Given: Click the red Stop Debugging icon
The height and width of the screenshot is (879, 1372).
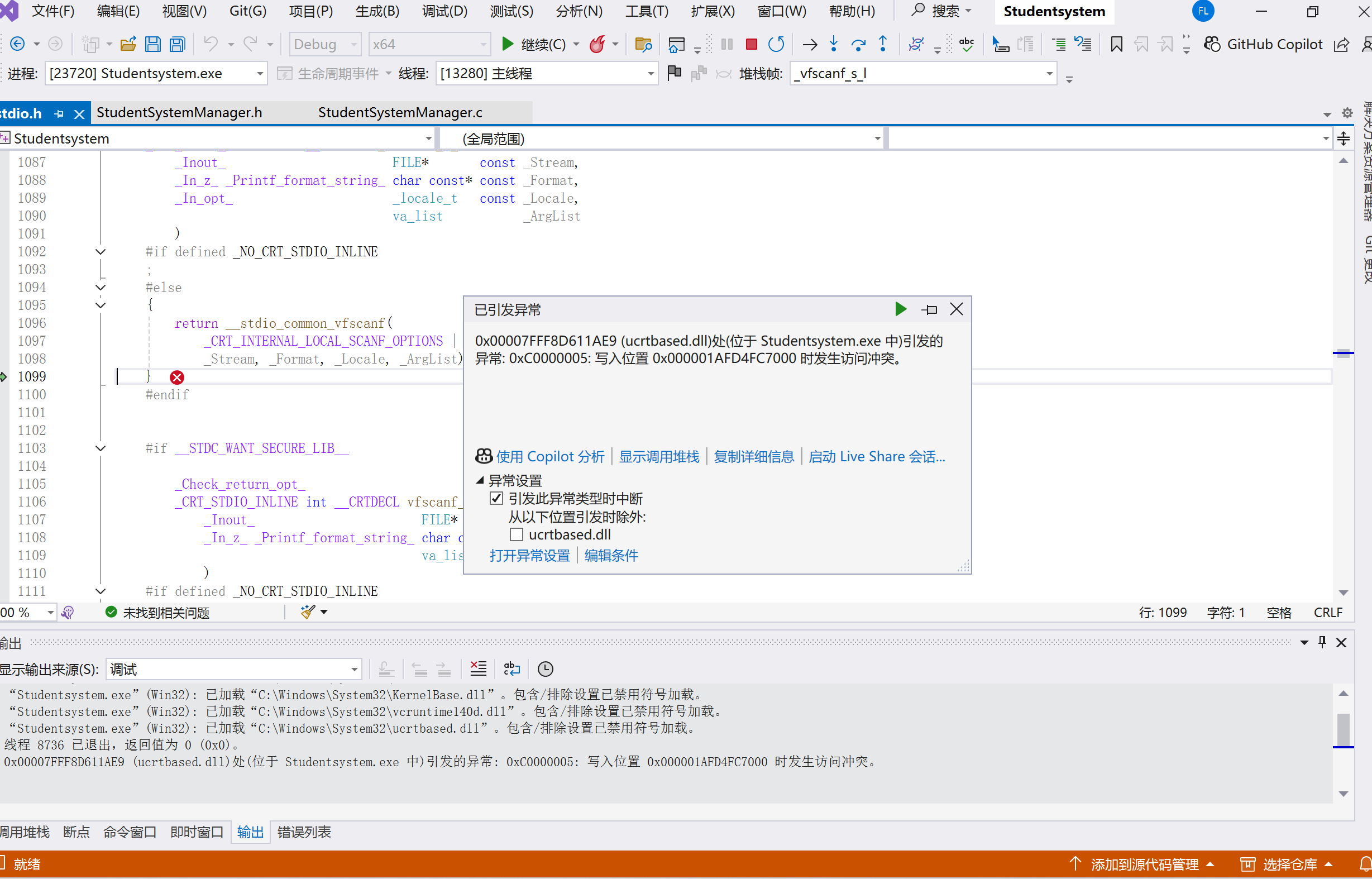Looking at the screenshot, I should 751,44.
